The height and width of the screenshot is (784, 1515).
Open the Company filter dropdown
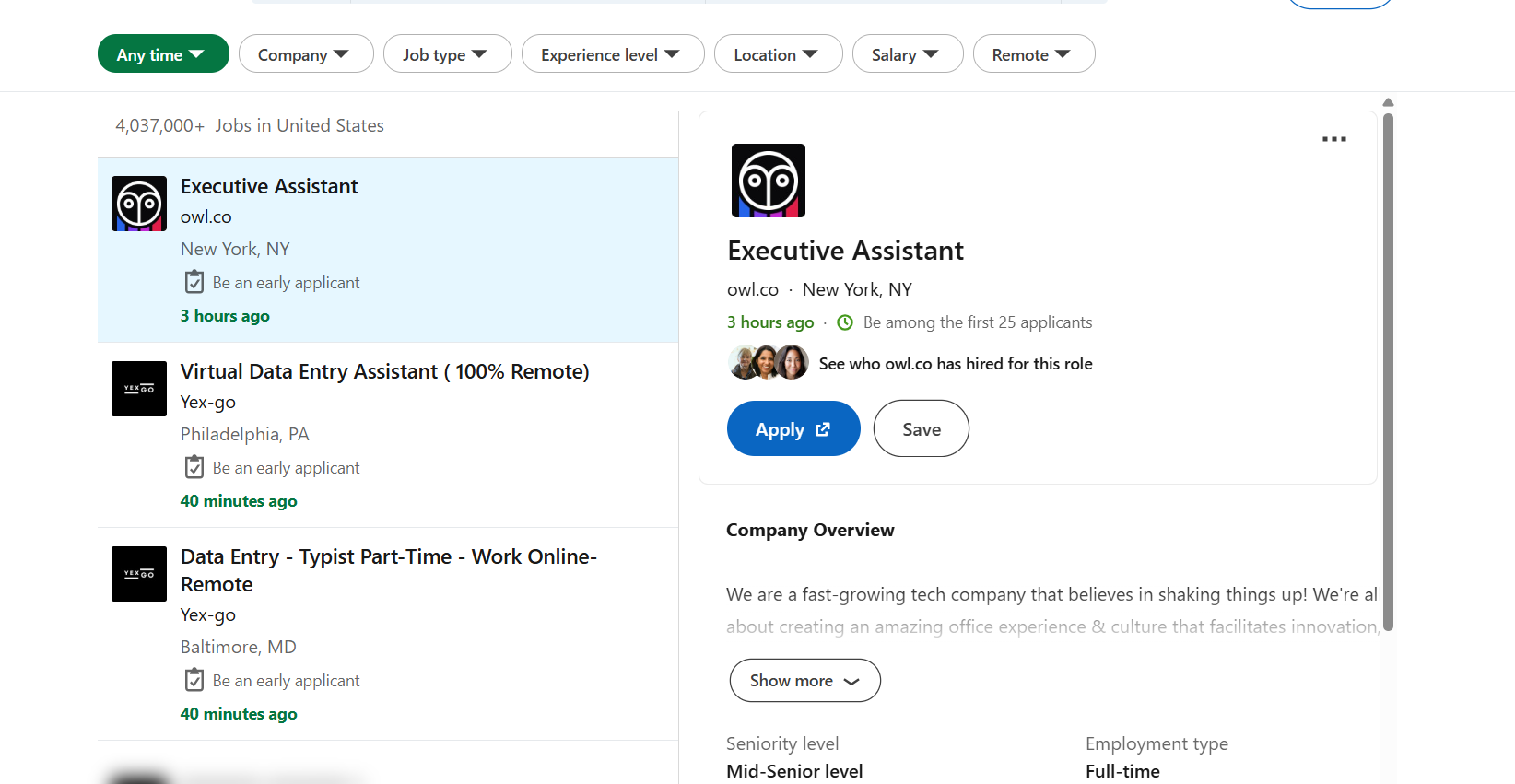[306, 54]
